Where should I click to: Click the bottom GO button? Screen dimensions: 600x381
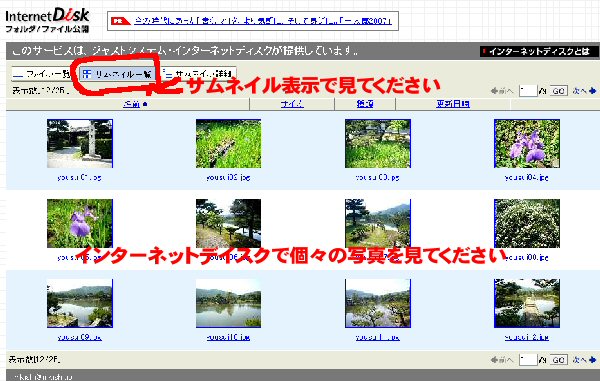tap(558, 360)
